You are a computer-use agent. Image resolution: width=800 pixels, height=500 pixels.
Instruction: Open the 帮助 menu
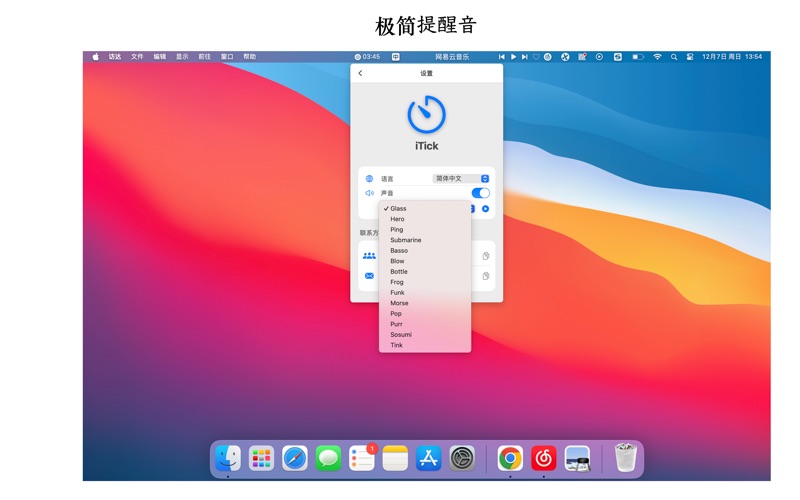(x=249, y=57)
